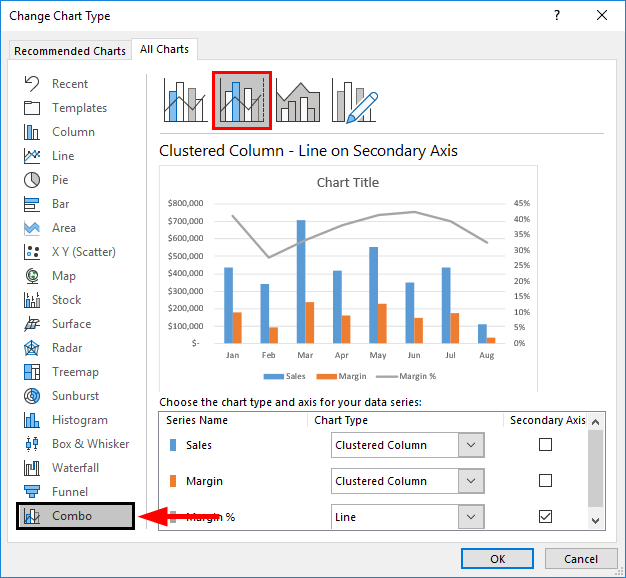
Task: Choose the Treemap chart icon
Action: (x=32, y=372)
